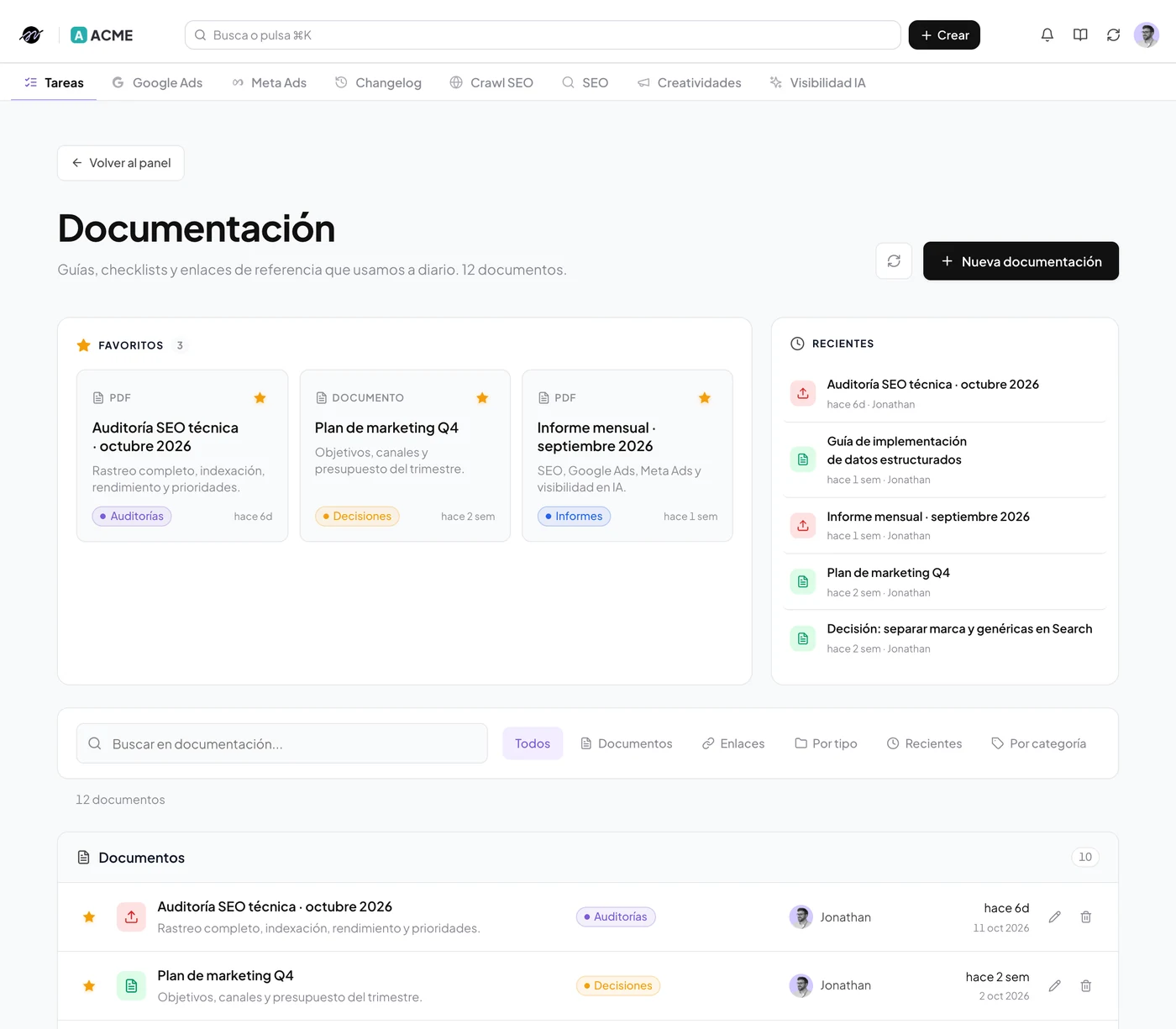Open the Tareas tab
The width and height of the screenshot is (1176, 1029).
point(54,82)
